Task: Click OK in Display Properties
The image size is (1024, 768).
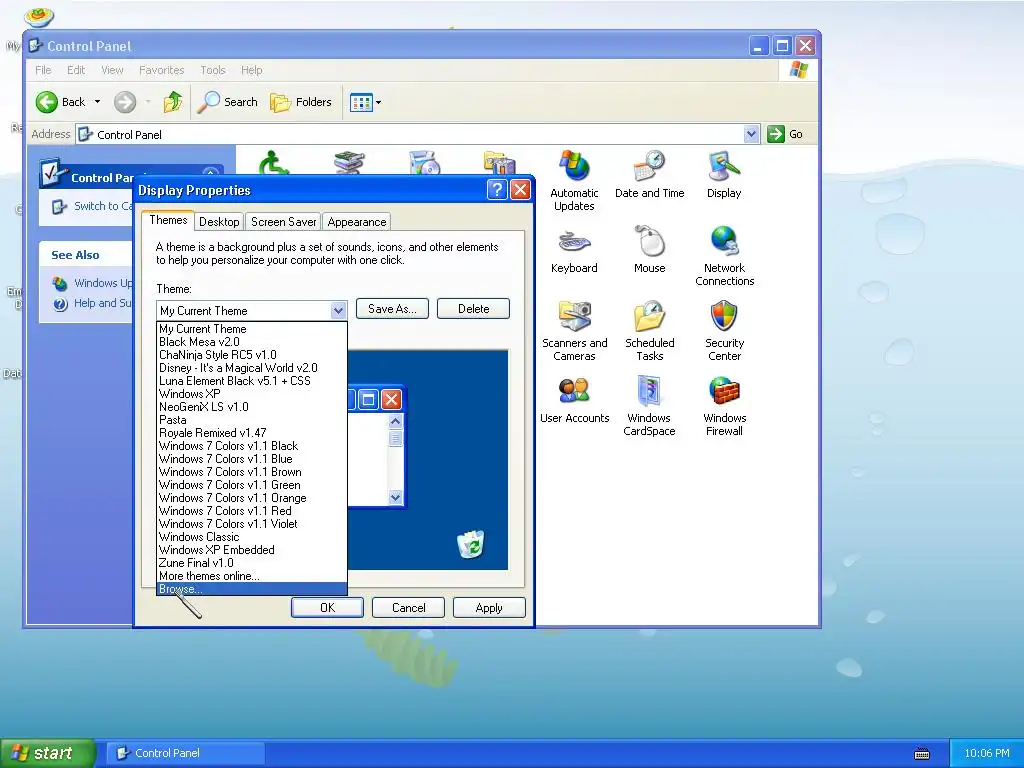Action: click(327, 608)
